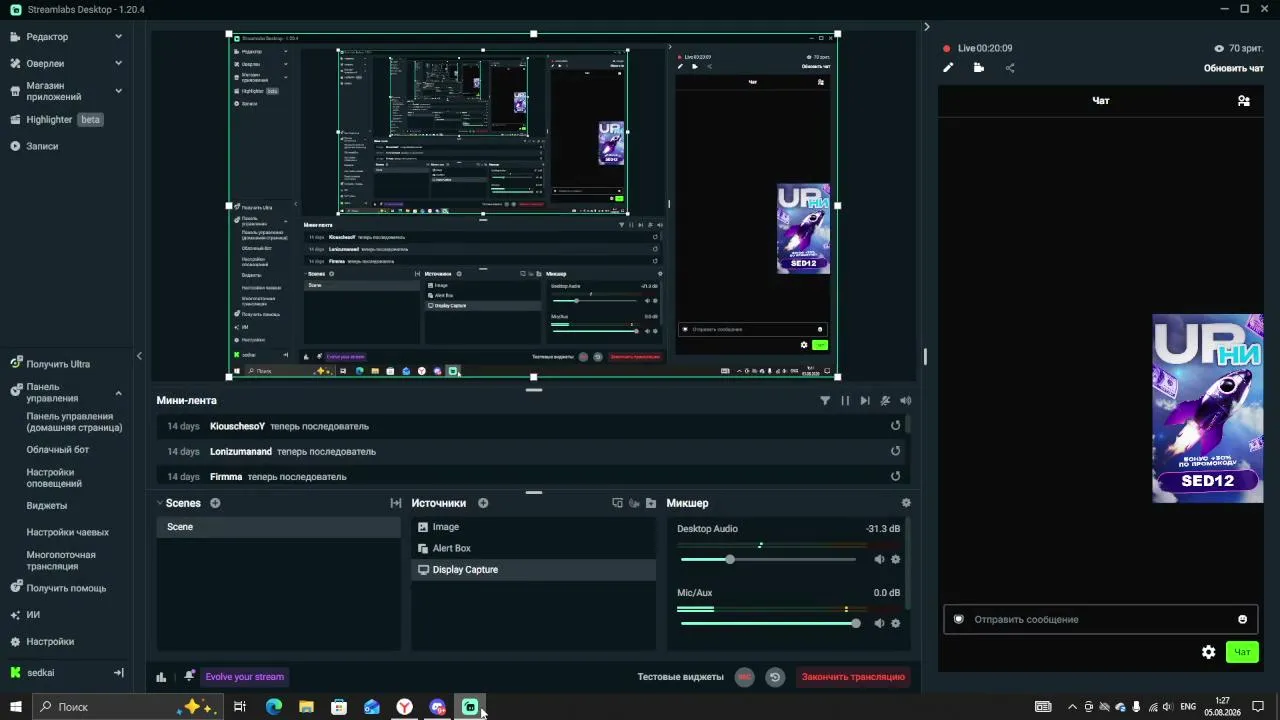Open Windows Start menu
The height and width of the screenshot is (720, 1280).
[16, 707]
